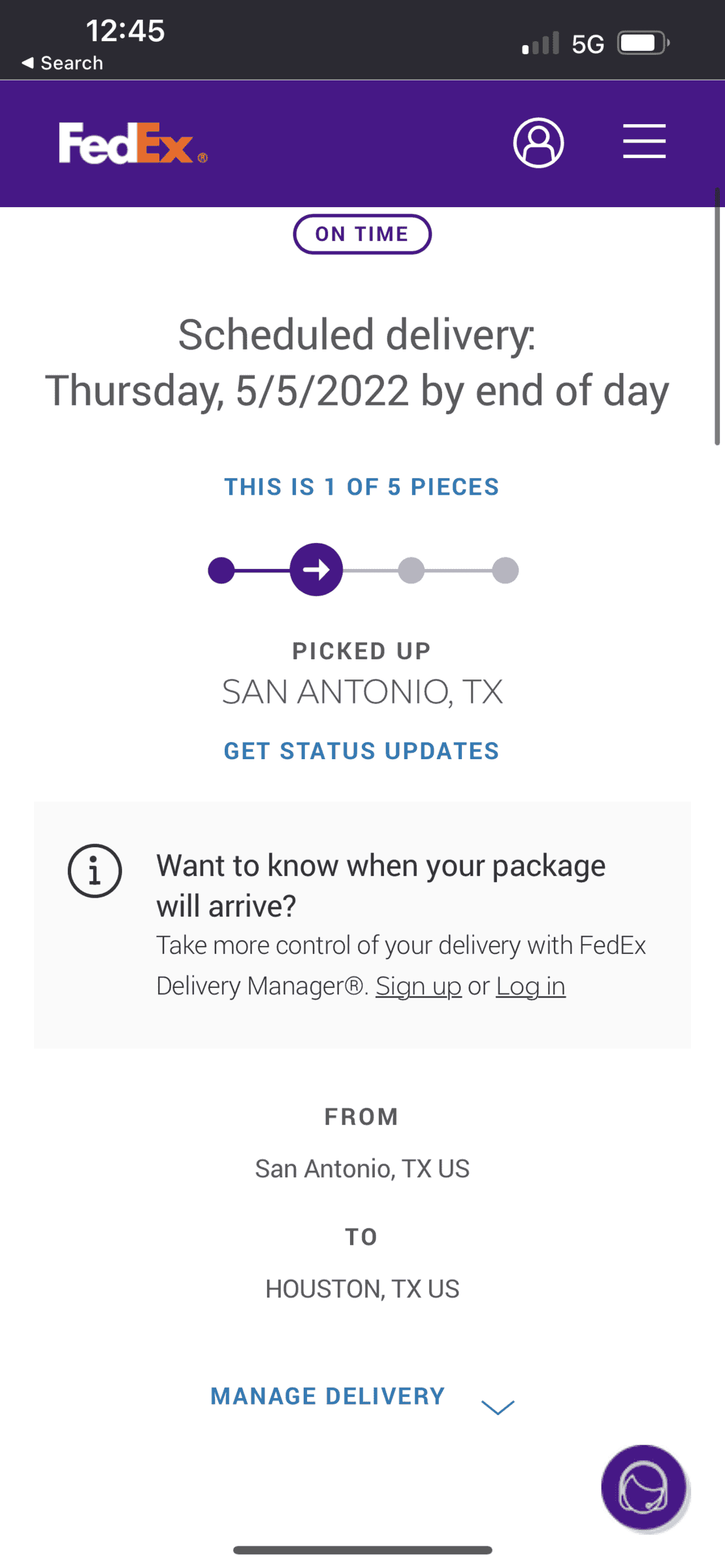Screen dimensions: 725x1568
Task: Select the first progress tracker dot
Action: point(221,570)
